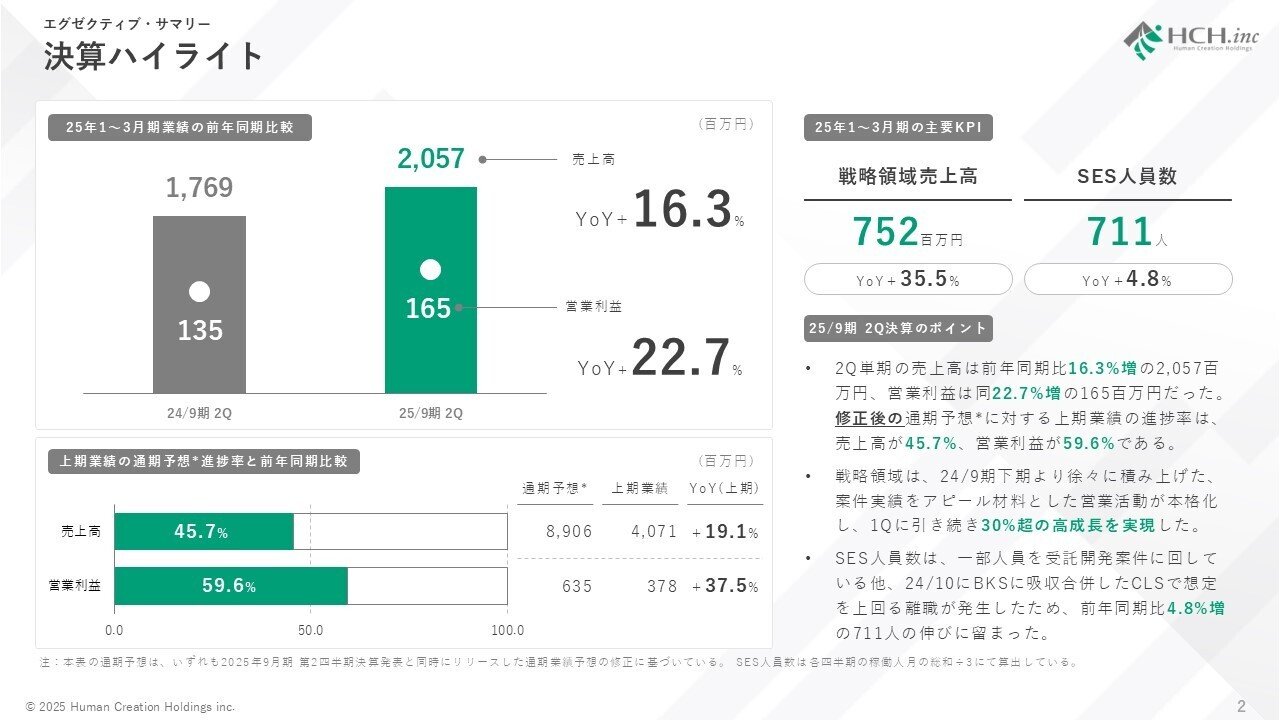The width and height of the screenshot is (1280, 720).
Task: Click the 25年1〜3月期の主要KPI section label
Action: (898, 127)
